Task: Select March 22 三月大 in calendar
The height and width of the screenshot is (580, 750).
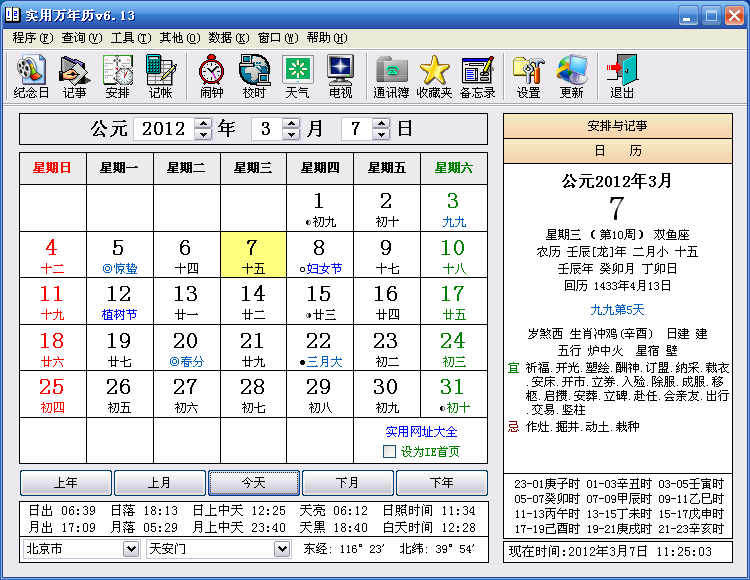Action: [320, 348]
